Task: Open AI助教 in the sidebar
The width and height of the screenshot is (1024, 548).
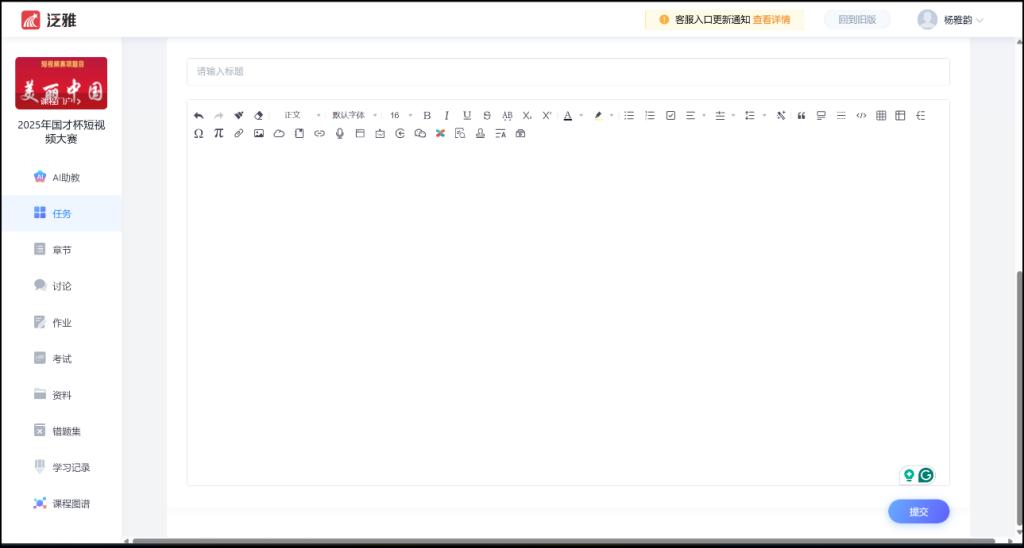Action: coord(61,177)
